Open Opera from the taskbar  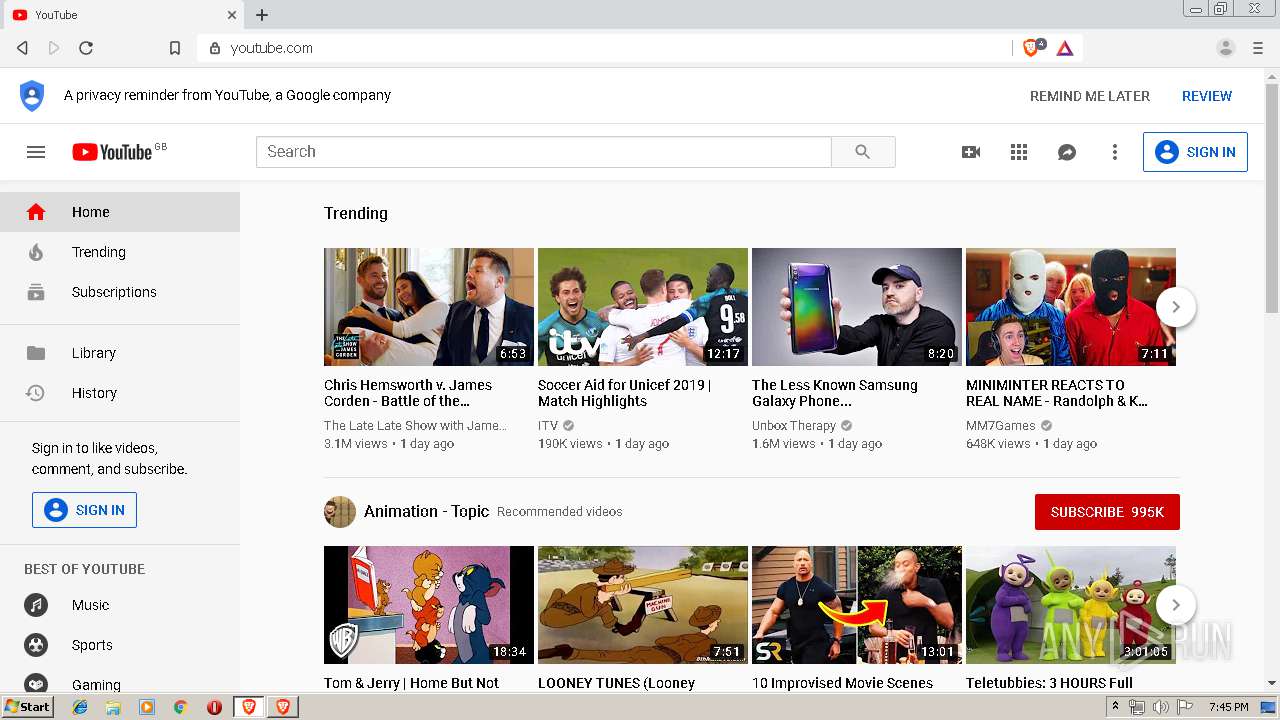pyautogui.click(x=214, y=707)
